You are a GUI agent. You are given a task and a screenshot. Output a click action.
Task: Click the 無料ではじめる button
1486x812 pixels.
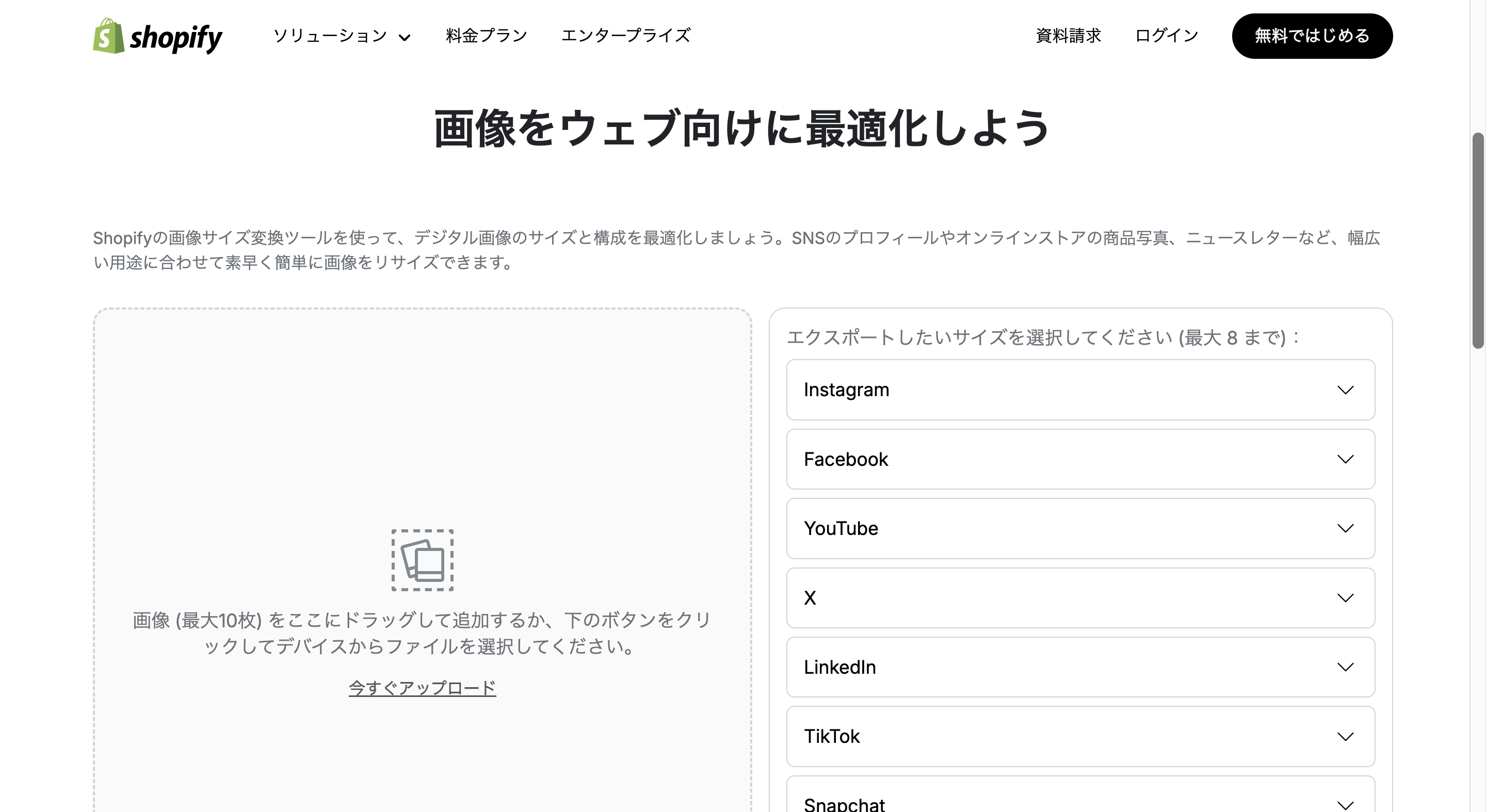point(1312,36)
